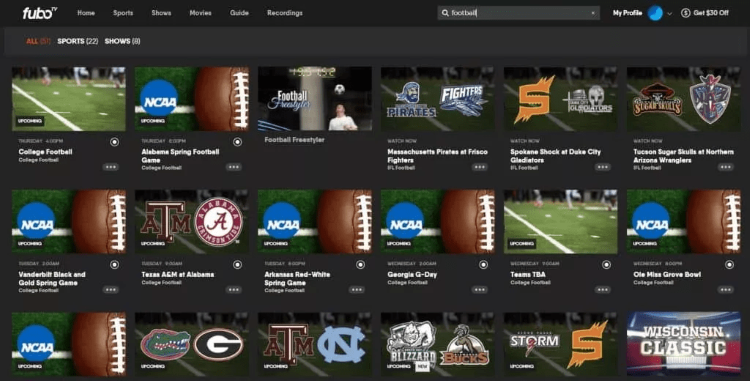Click the Ole Miss Grove Bowl title
This screenshot has width=750, height=381.
pyautogui.click(x=667, y=274)
